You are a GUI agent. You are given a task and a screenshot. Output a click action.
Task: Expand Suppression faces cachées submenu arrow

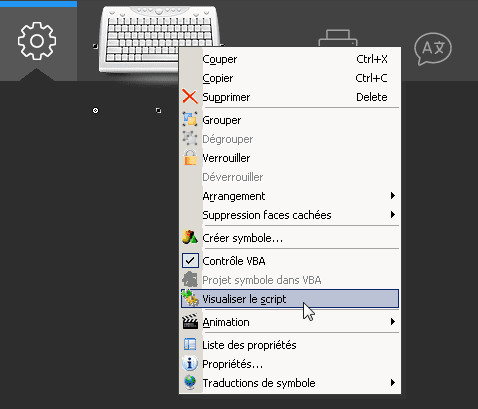pyautogui.click(x=393, y=215)
